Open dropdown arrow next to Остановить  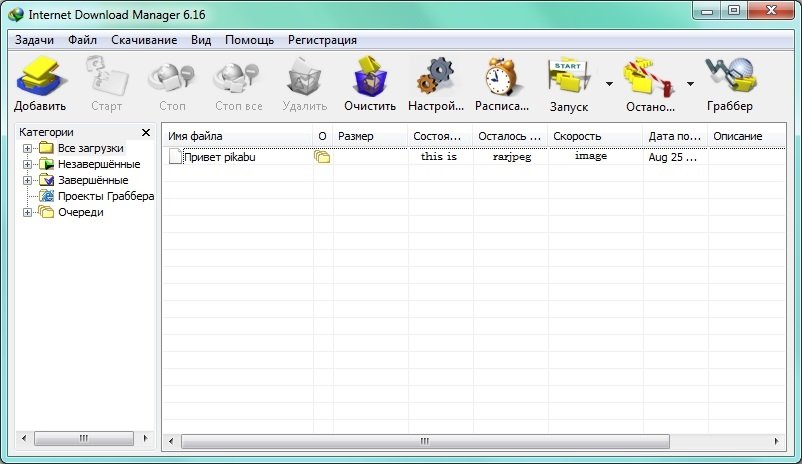click(x=690, y=83)
